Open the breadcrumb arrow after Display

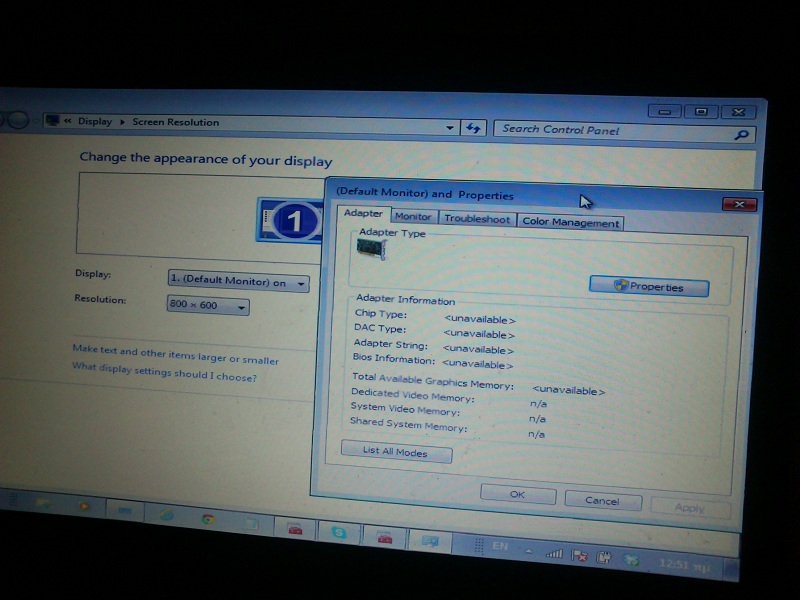pyautogui.click(x=122, y=121)
